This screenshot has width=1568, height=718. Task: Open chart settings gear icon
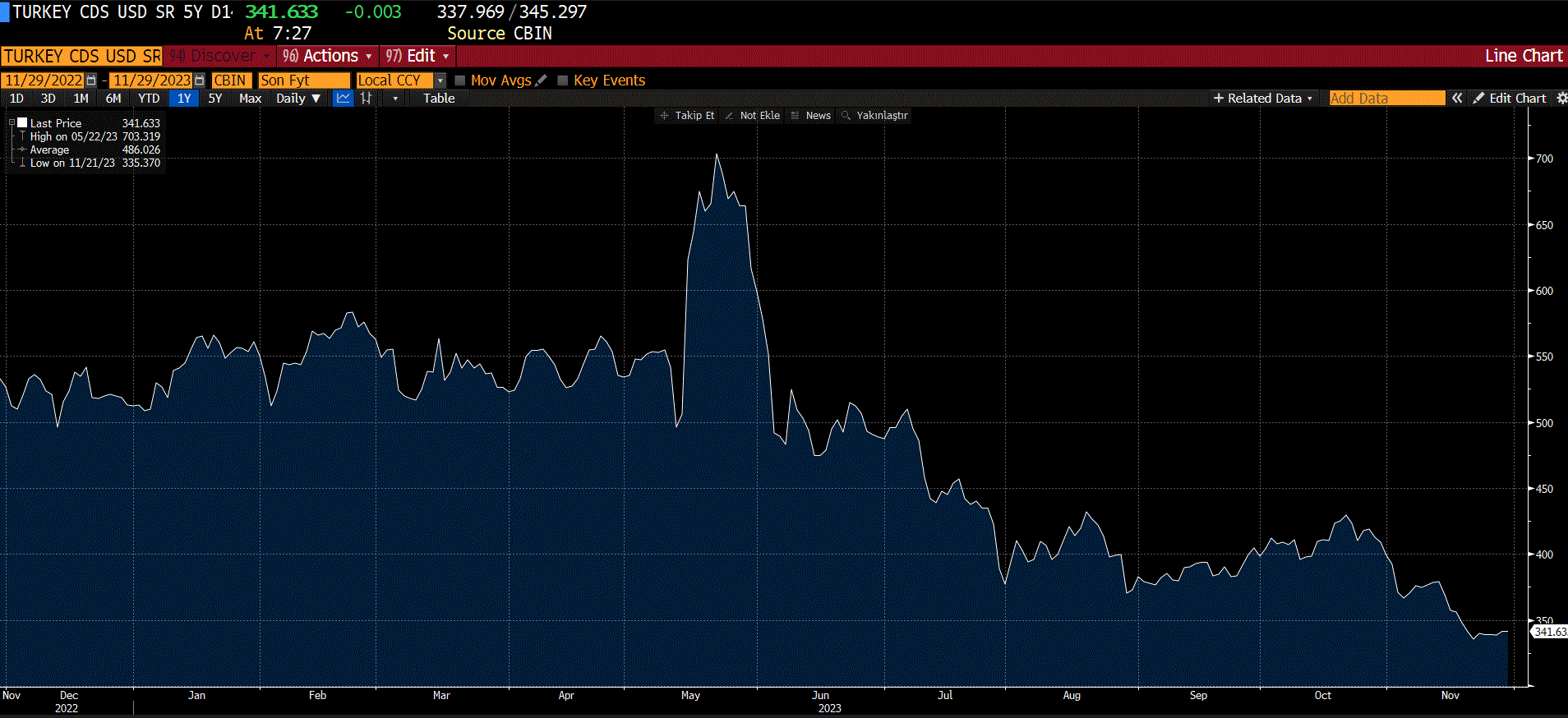point(1561,99)
